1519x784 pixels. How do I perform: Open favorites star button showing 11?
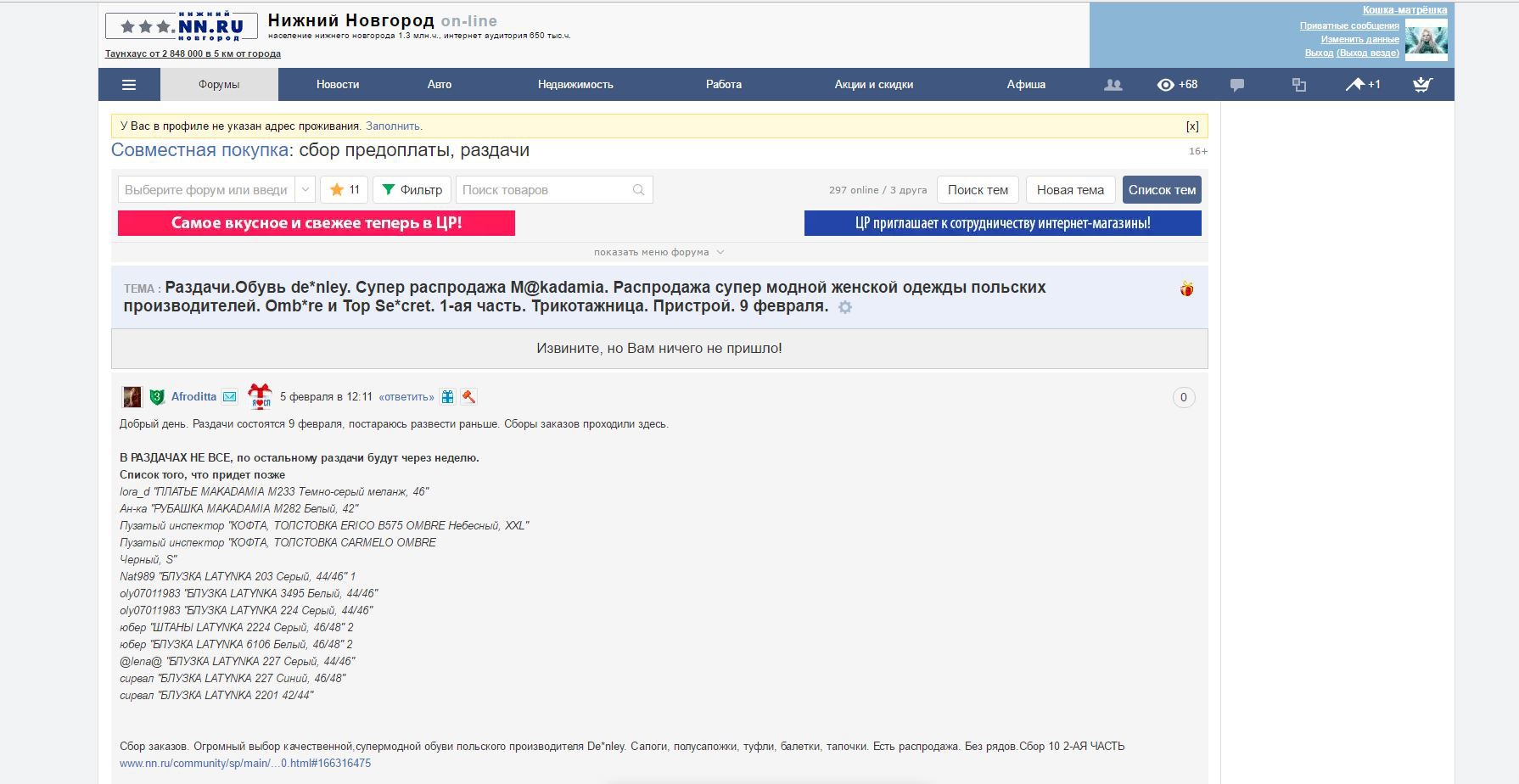pos(344,189)
